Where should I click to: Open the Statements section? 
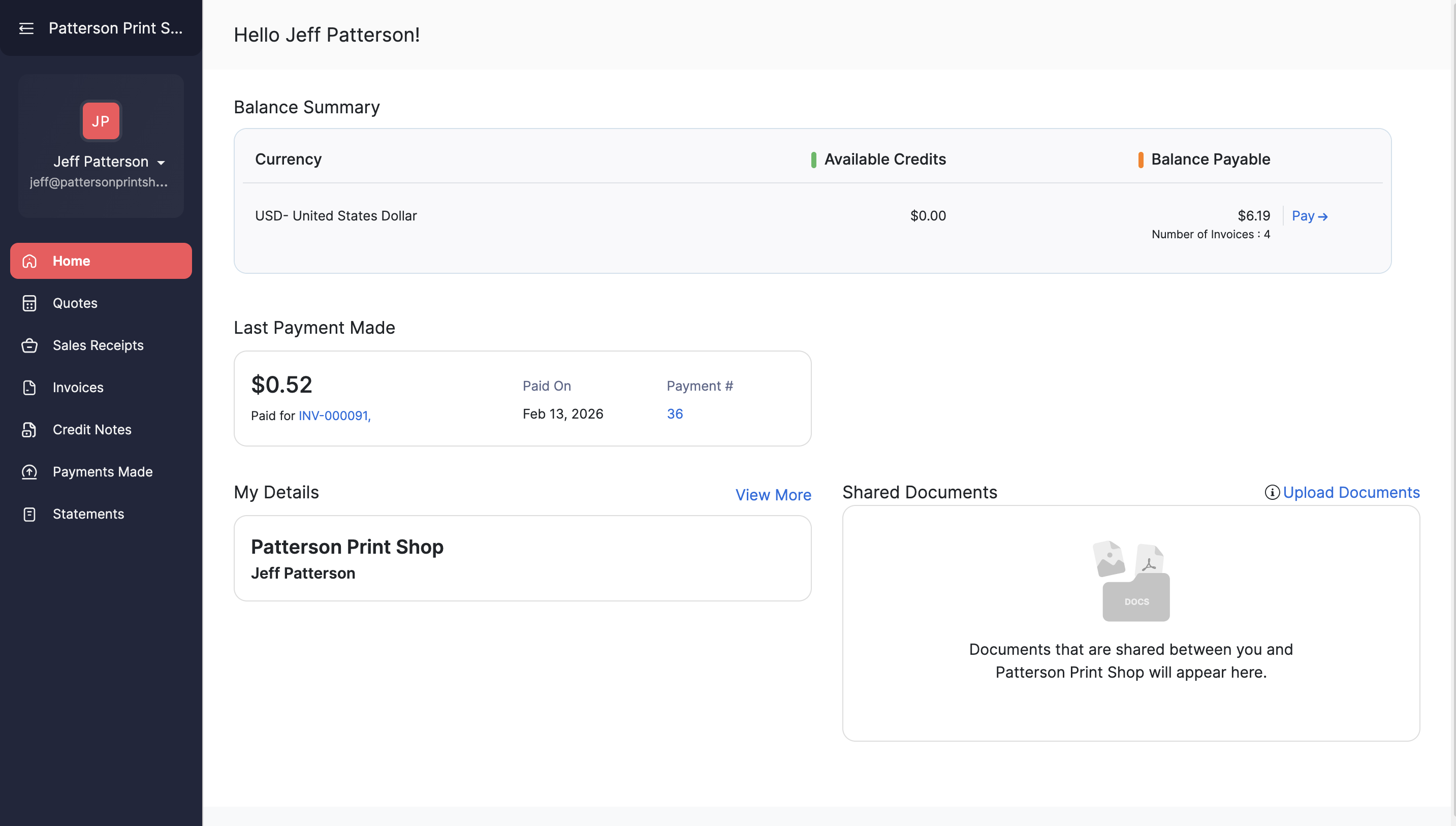pos(88,514)
